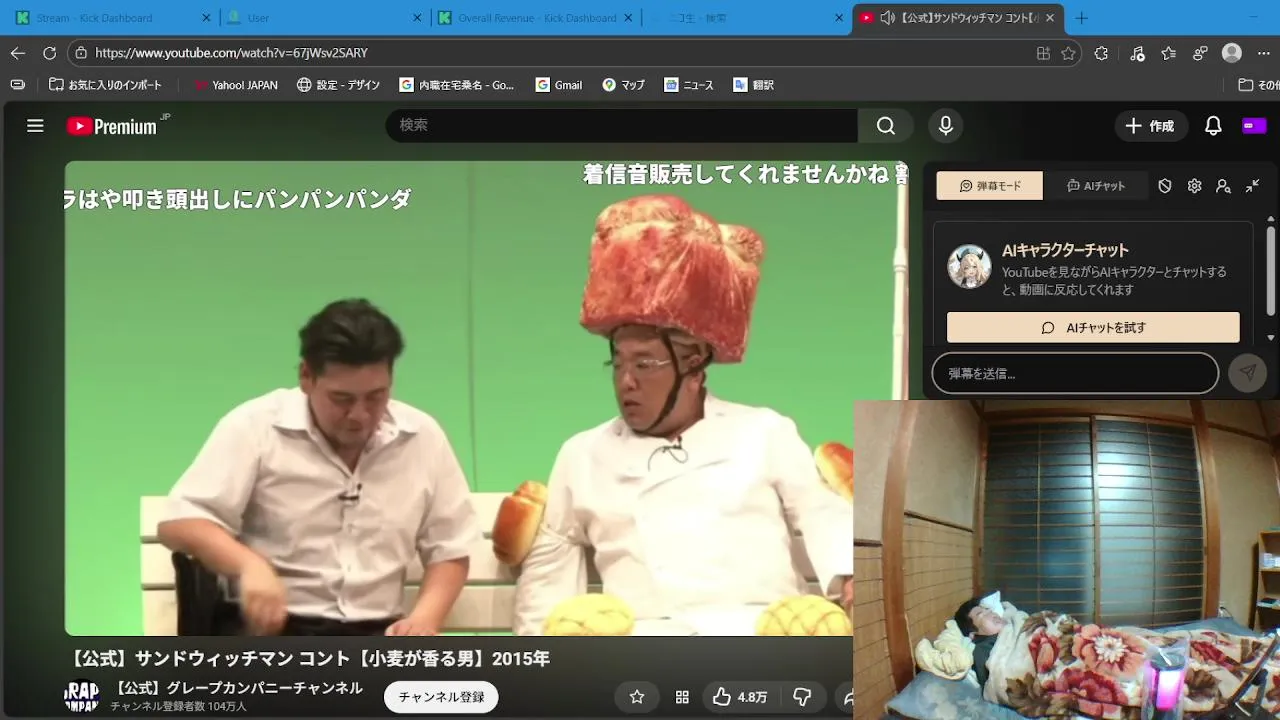Mute tab via speaker icon on YouTube tab
Viewport: 1280px width, 720px height.
pyautogui.click(x=887, y=18)
